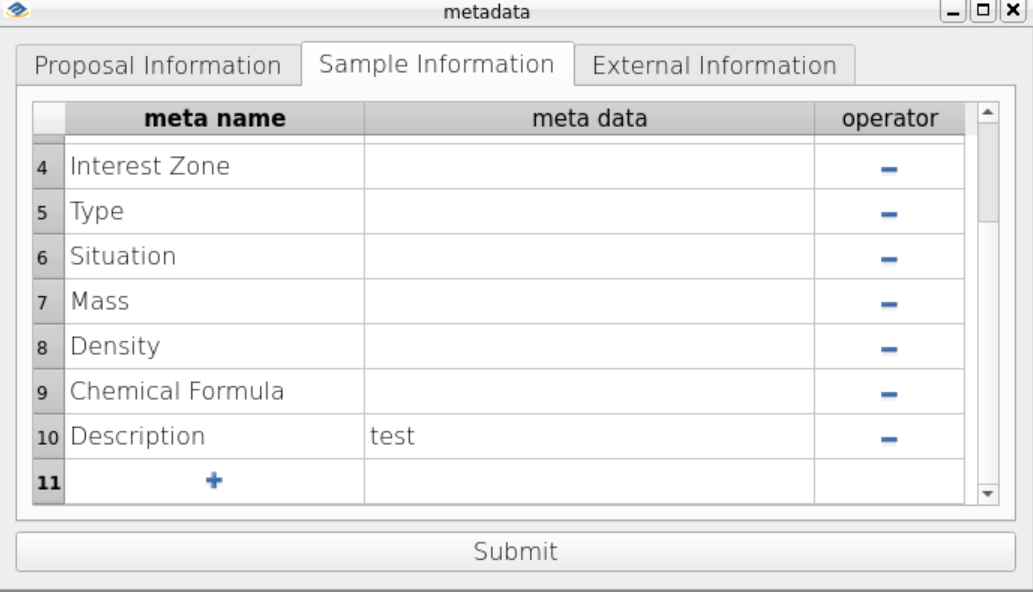1033x592 pixels.
Task: Remove the Interest Zone row with its minus icon
Action: click(889, 169)
